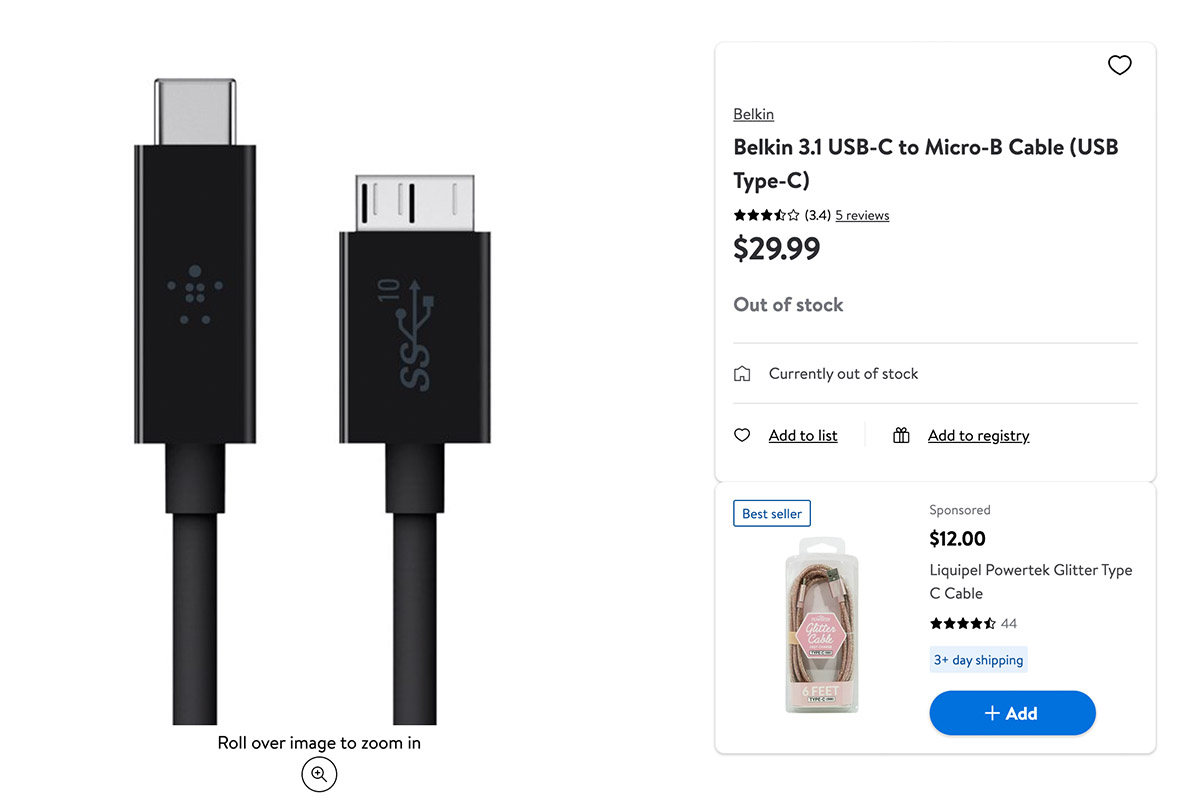
Task: Click the magnifier zoom icon below the image
Action: point(319,773)
